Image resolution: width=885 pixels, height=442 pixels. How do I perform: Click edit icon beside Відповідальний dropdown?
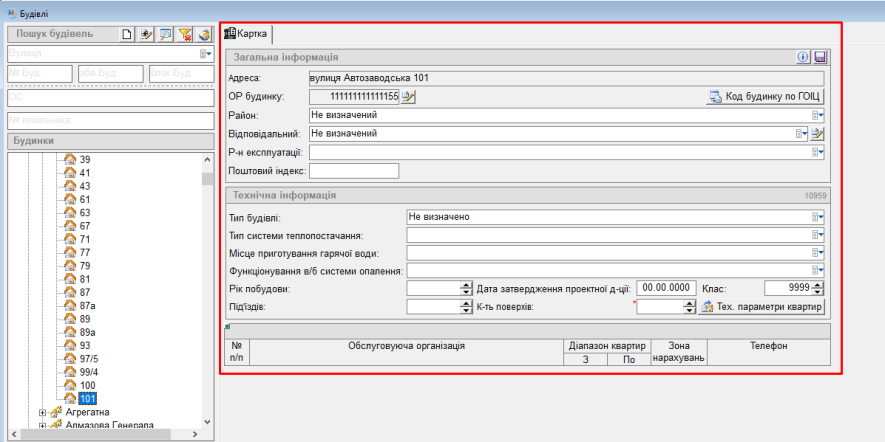pyautogui.click(x=818, y=133)
